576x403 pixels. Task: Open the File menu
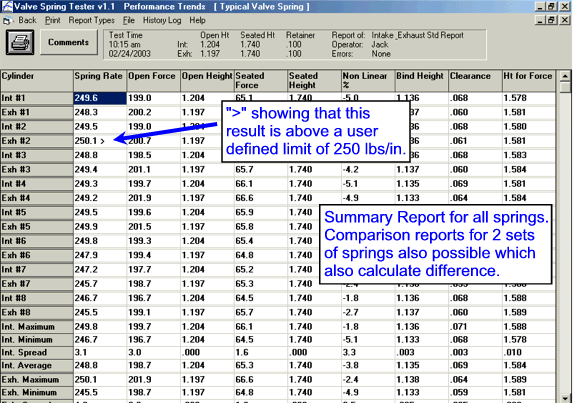click(129, 21)
